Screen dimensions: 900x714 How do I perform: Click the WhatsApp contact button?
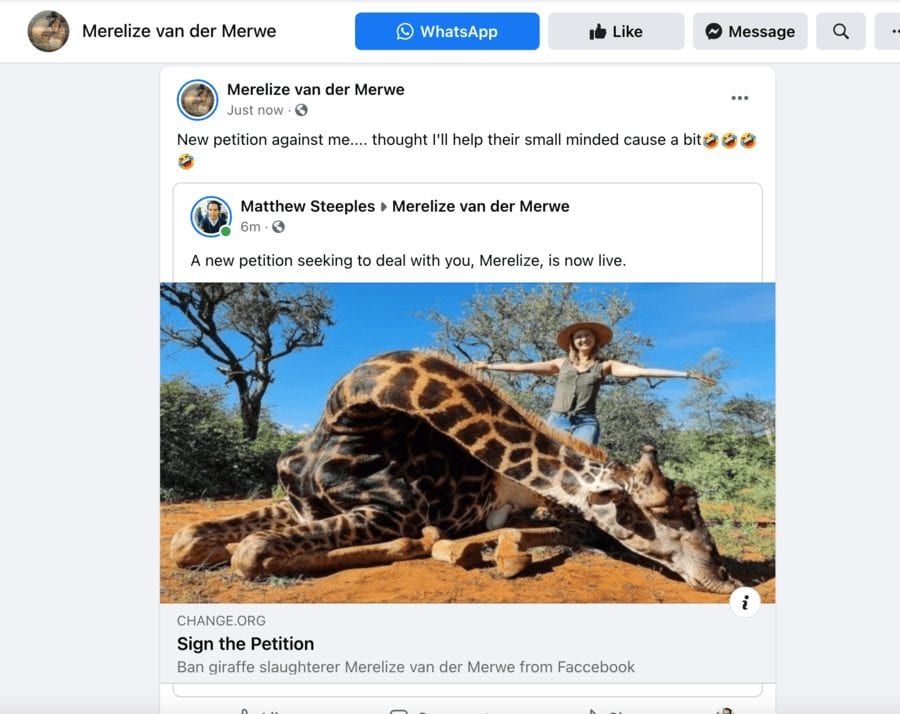[447, 32]
